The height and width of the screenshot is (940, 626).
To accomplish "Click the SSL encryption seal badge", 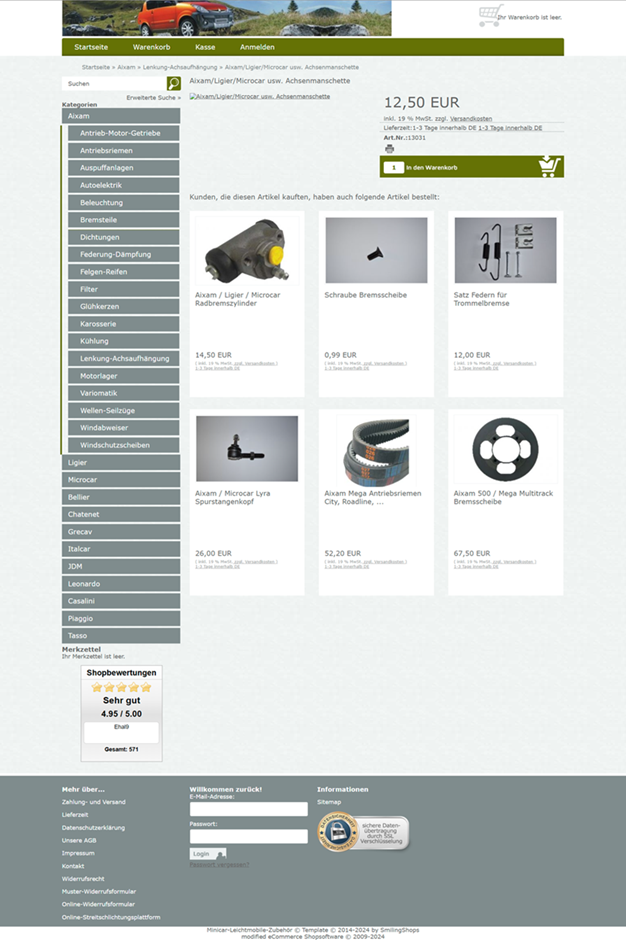I will point(363,832).
